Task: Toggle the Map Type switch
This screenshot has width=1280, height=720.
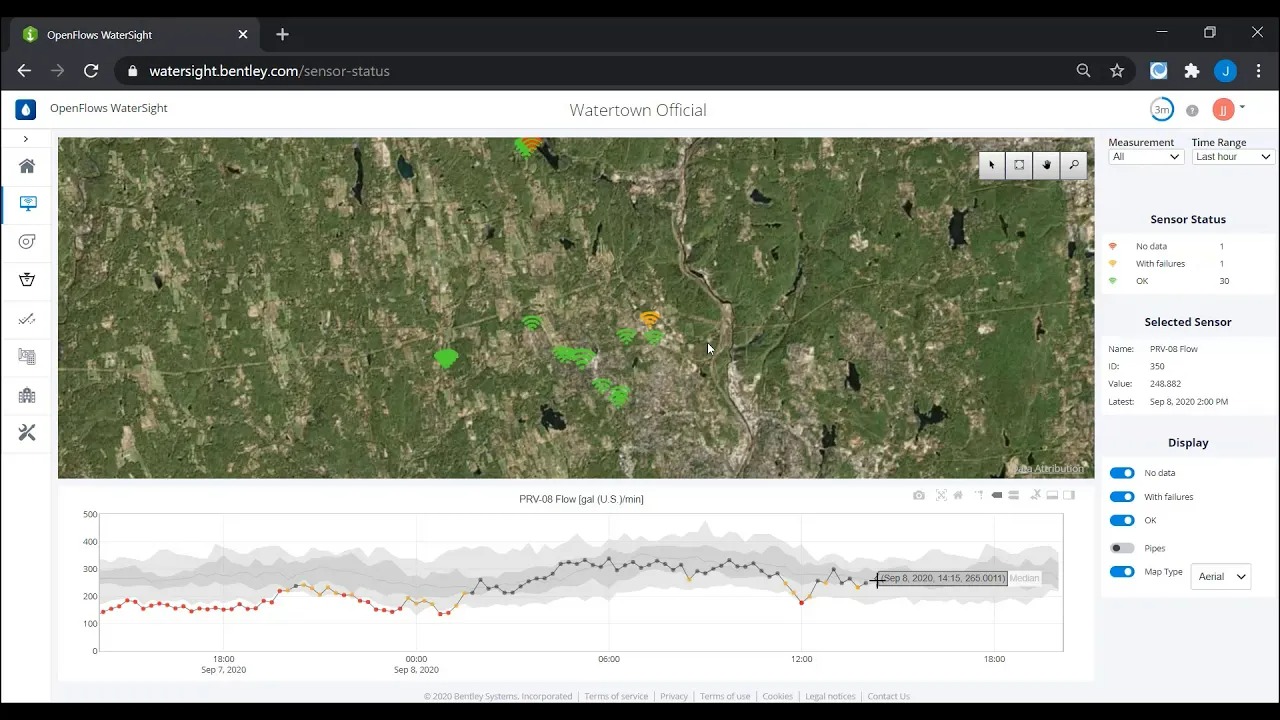Action: point(1122,572)
